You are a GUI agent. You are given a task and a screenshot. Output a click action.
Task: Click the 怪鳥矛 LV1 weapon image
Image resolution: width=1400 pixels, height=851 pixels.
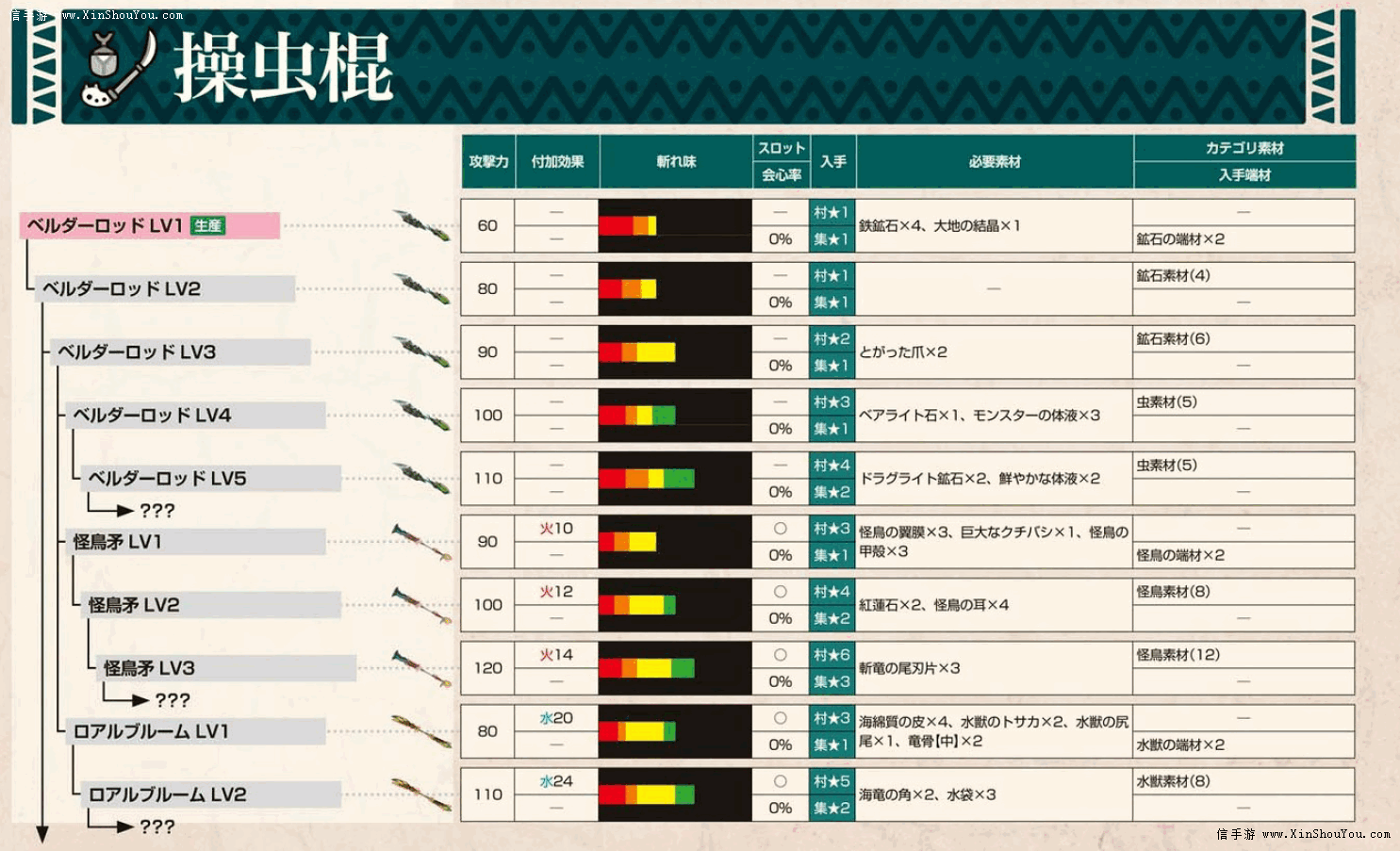(421, 543)
